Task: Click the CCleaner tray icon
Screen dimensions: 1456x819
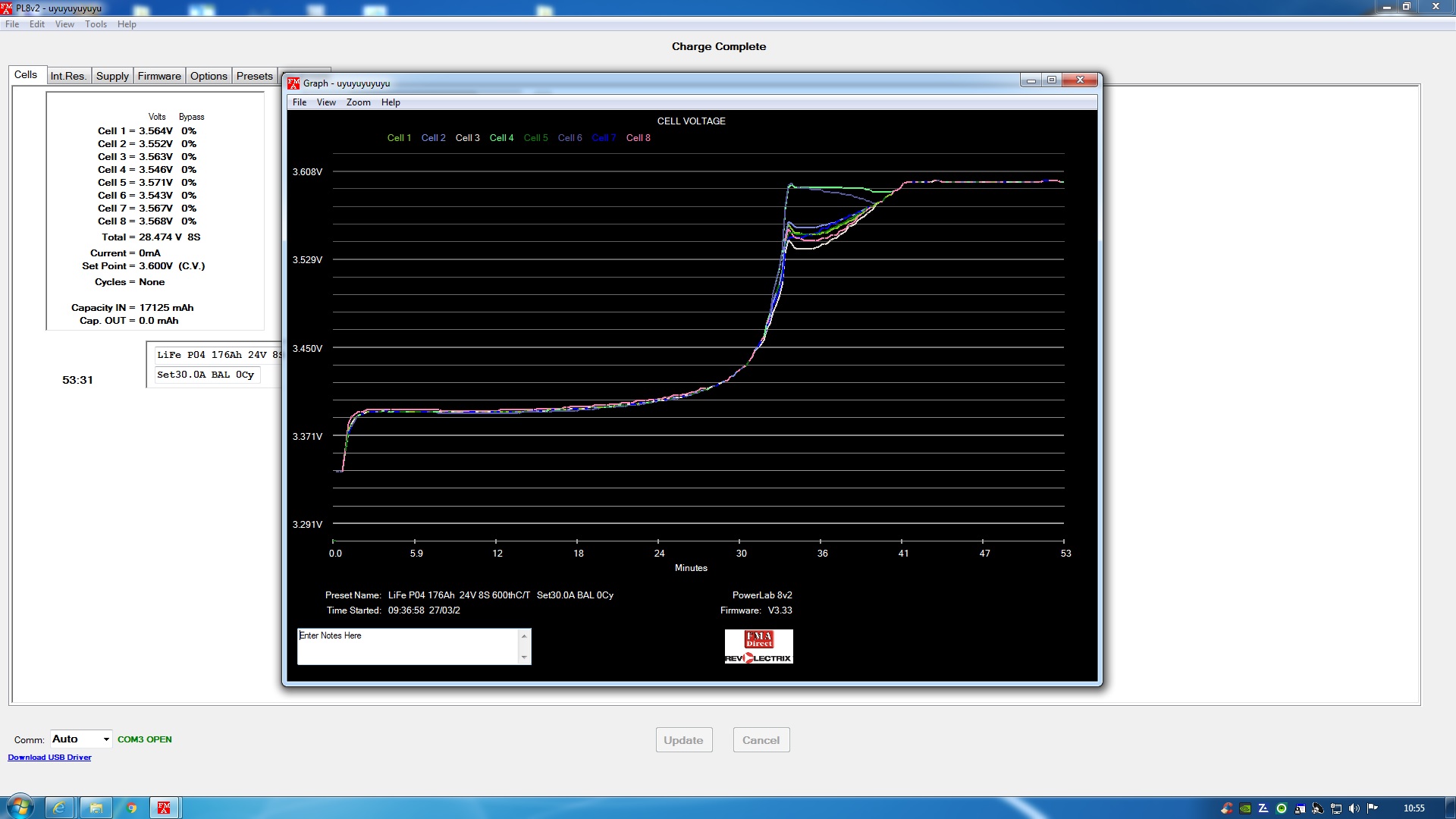Action: pyautogui.click(x=1227, y=808)
